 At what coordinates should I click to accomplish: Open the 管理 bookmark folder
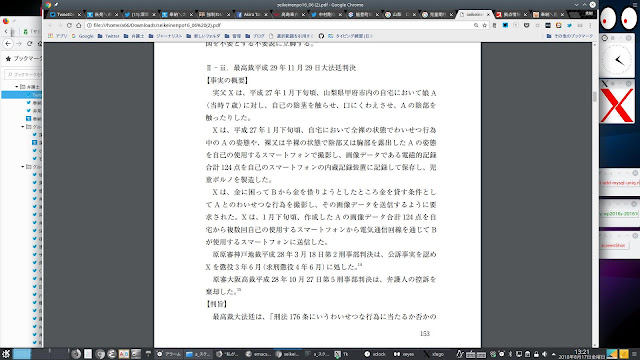pyautogui.click(x=233, y=36)
